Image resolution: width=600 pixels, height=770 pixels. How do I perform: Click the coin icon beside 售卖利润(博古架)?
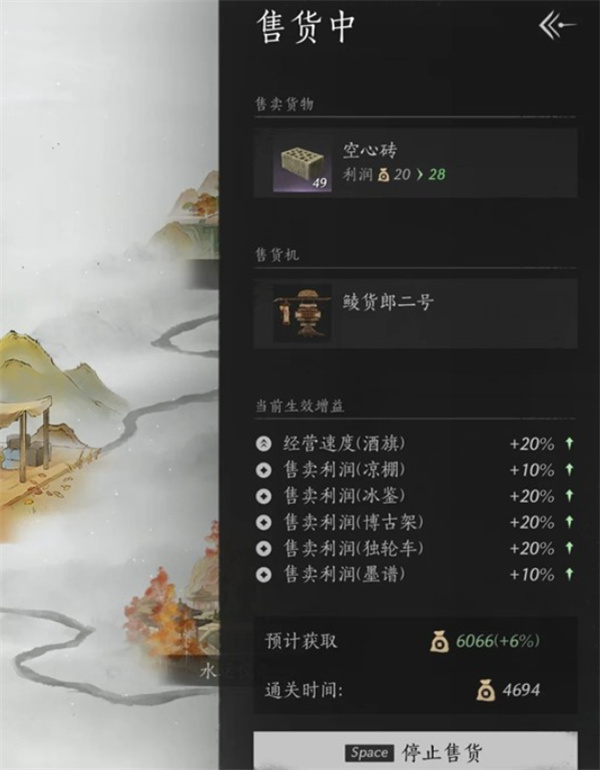tap(264, 522)
